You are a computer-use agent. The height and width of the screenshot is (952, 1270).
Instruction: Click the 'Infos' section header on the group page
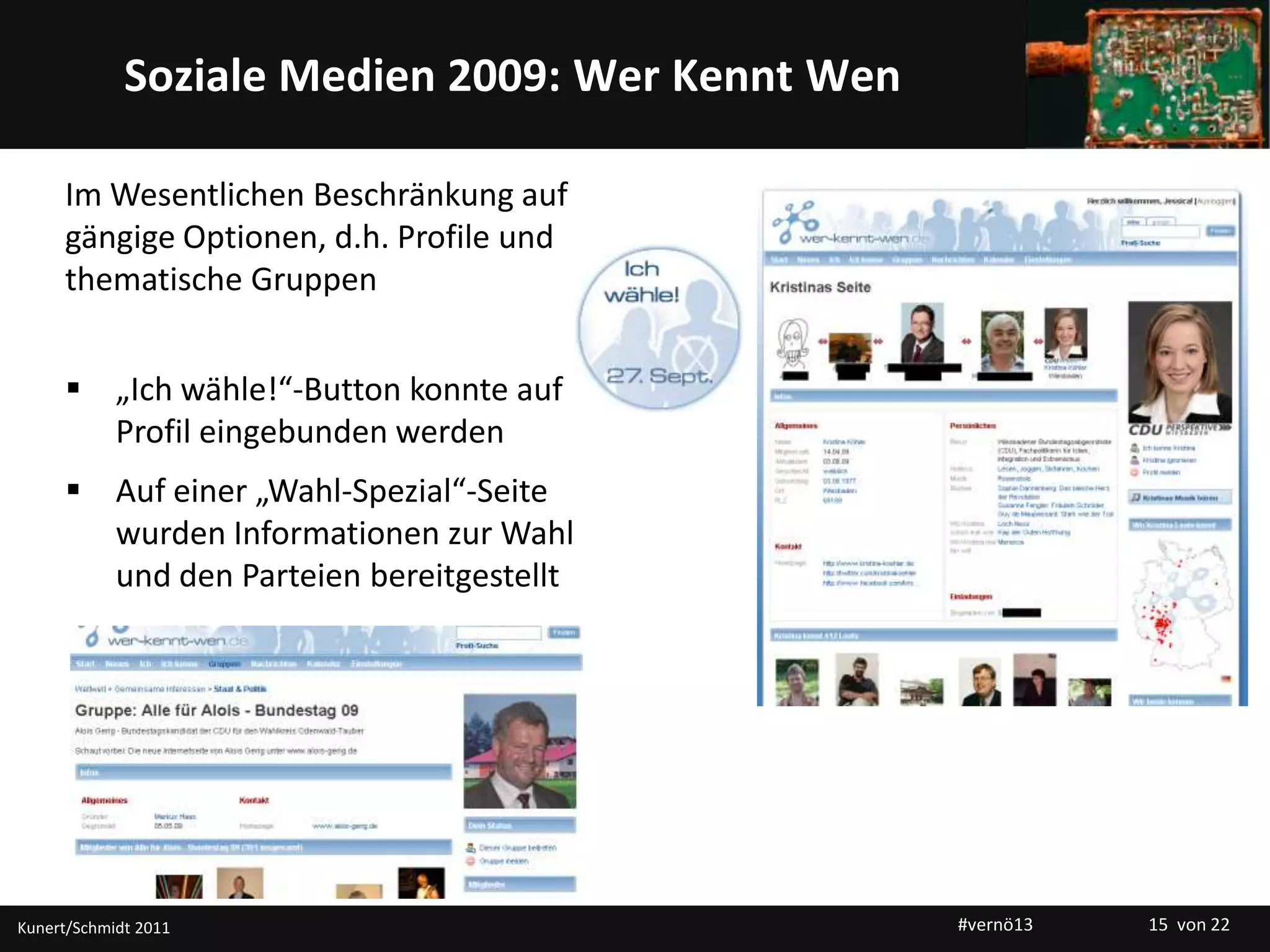coord(263,772)
